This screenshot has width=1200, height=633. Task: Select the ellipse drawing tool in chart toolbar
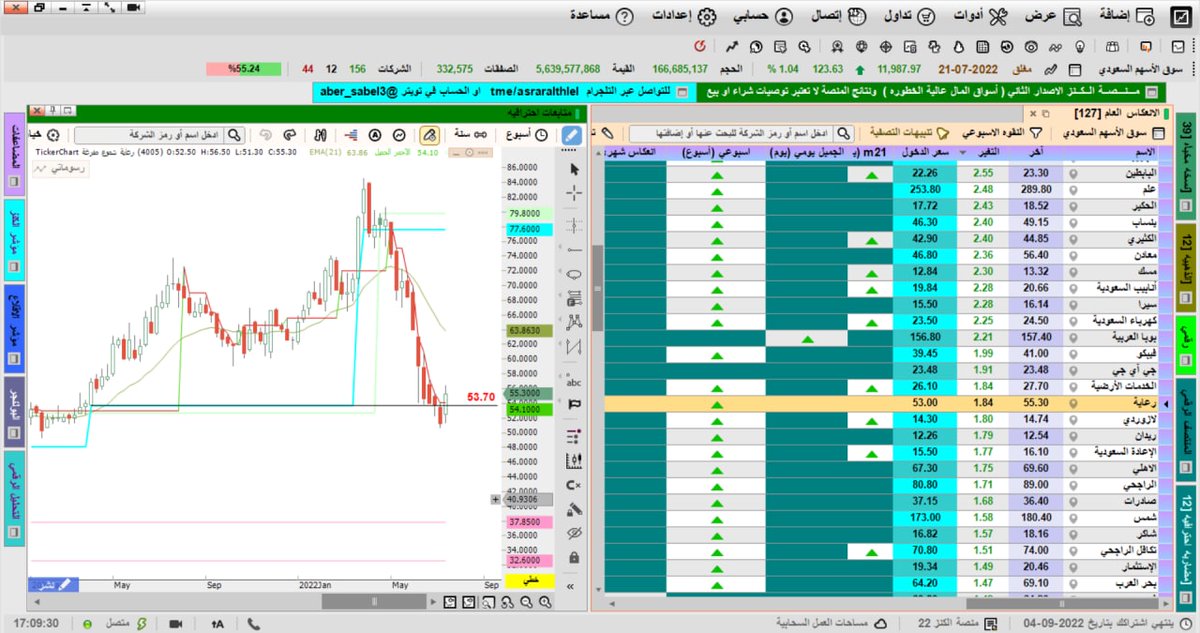tap(574, 273)
